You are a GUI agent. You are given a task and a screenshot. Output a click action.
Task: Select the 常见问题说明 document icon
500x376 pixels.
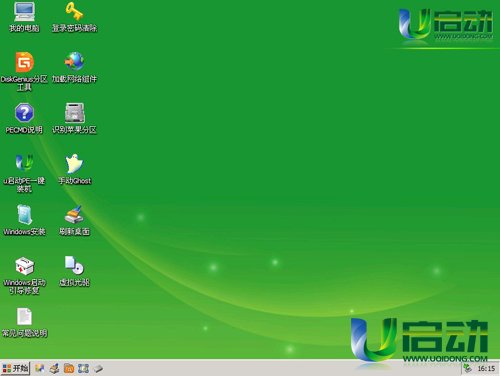click(x=24, y=316)
